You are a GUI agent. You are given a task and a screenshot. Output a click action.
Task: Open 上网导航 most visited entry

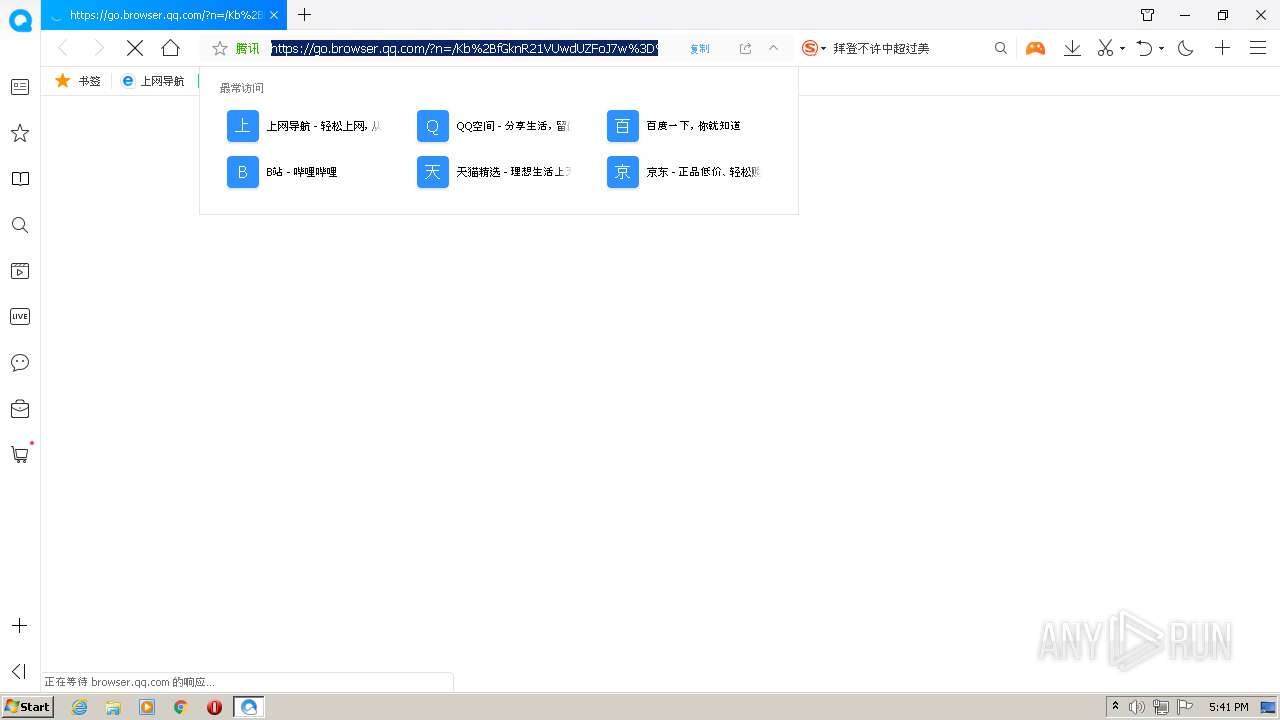coord(304,126)
